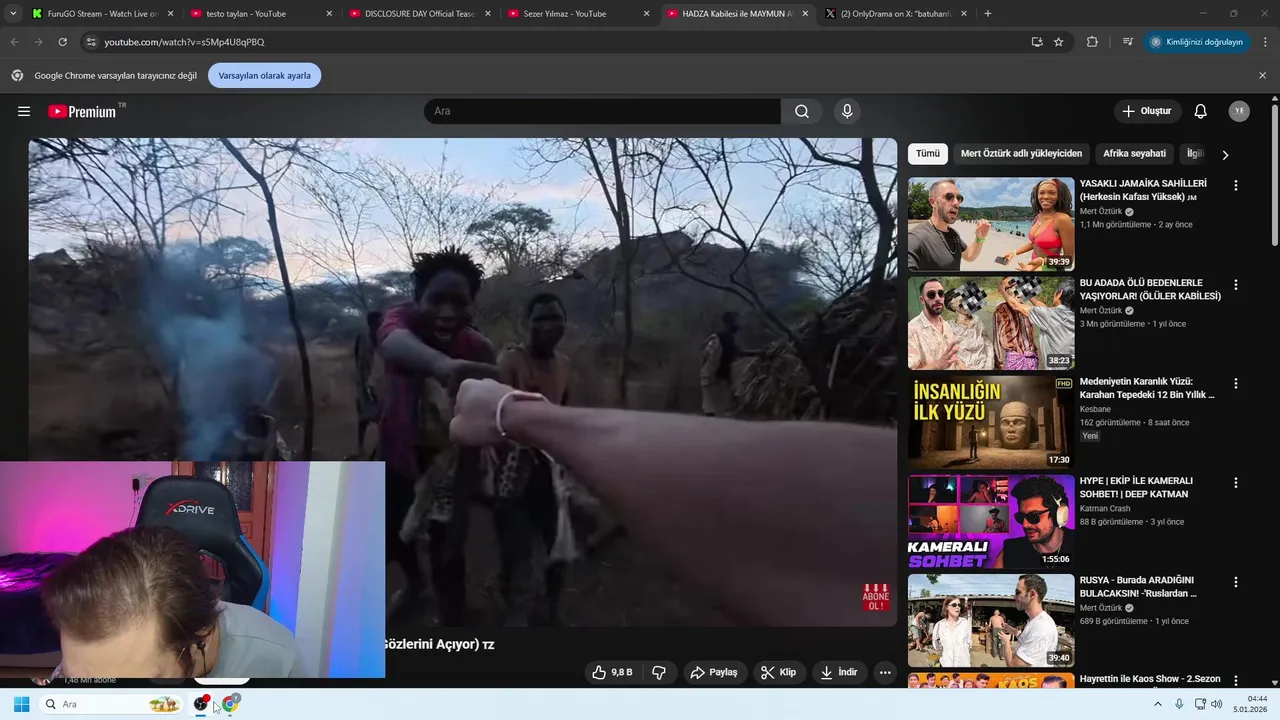1280x720 pixels.
Task: Open OBS app icon on taskbar
Action: tap(201, 704)
